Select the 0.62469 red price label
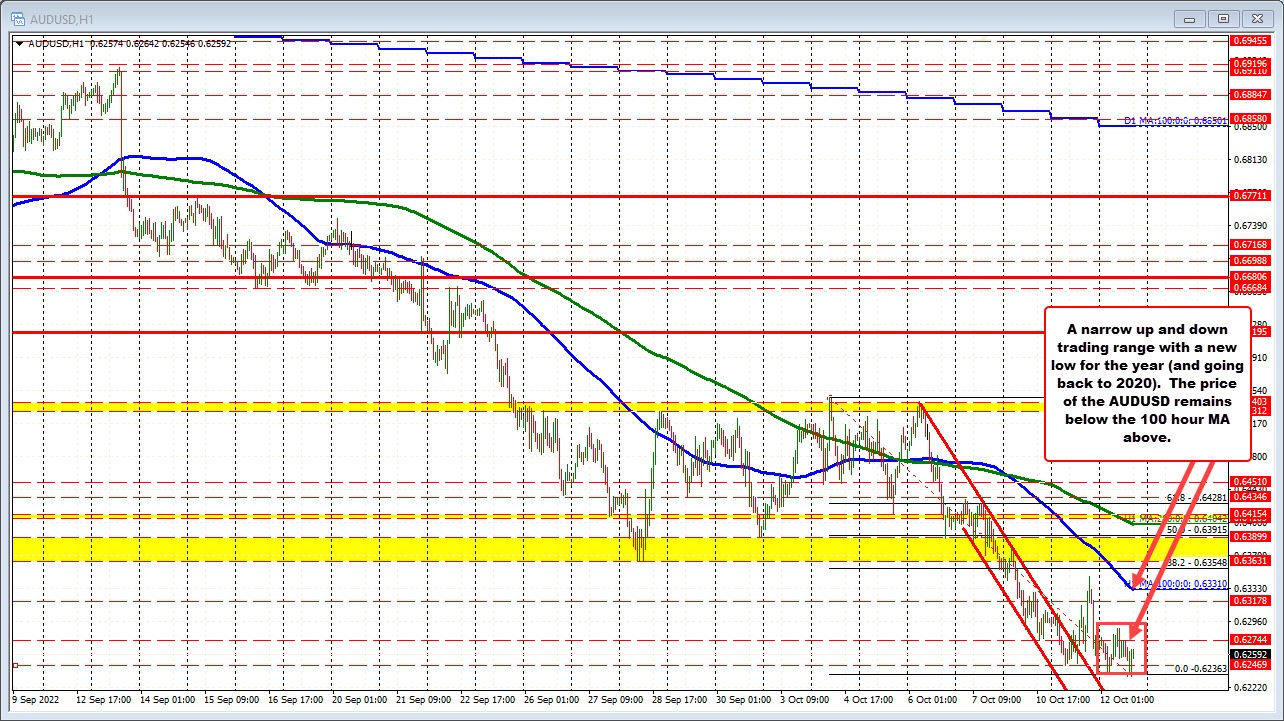This screenshot has height=721, width=1284. click(x=1248, y=665)
